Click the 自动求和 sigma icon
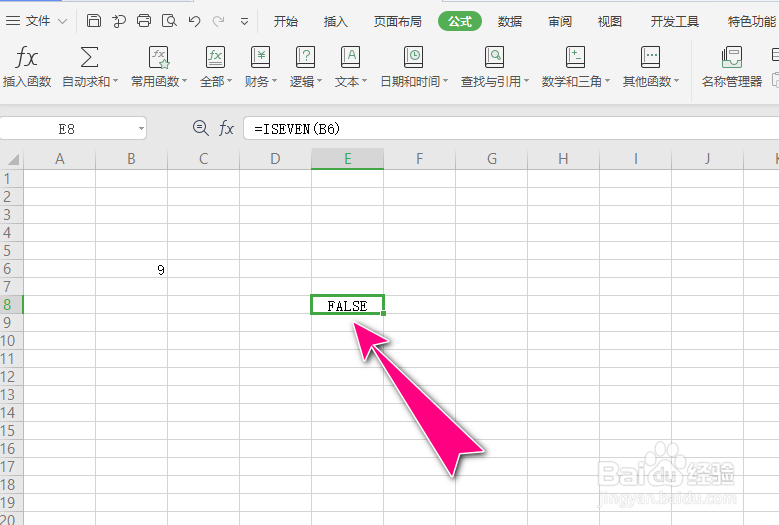The width and height of the screenshot is (779, 525). click(89, 57)
